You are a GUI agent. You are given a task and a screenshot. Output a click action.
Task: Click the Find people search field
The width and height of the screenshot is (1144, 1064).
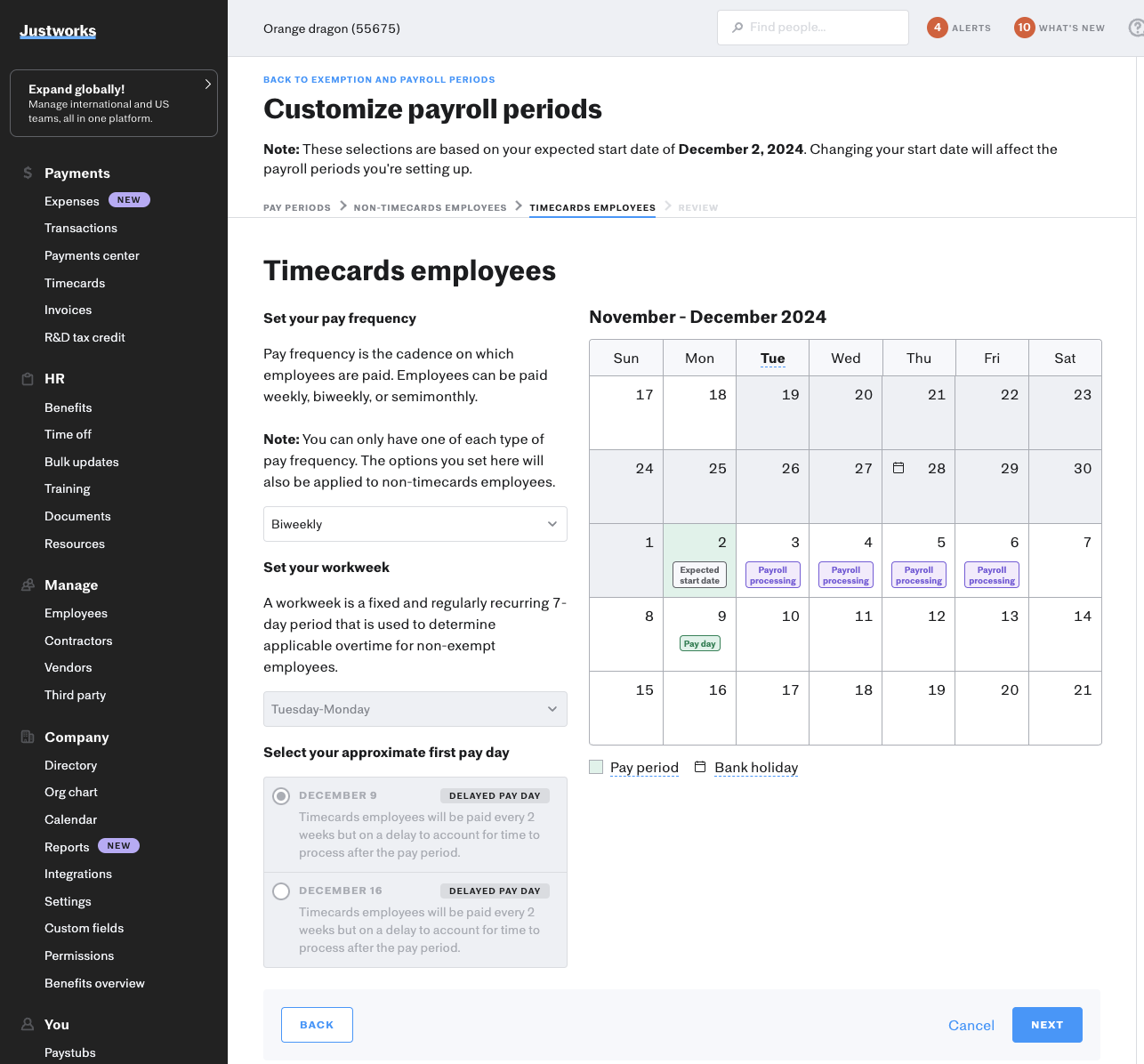coord(812,28)
